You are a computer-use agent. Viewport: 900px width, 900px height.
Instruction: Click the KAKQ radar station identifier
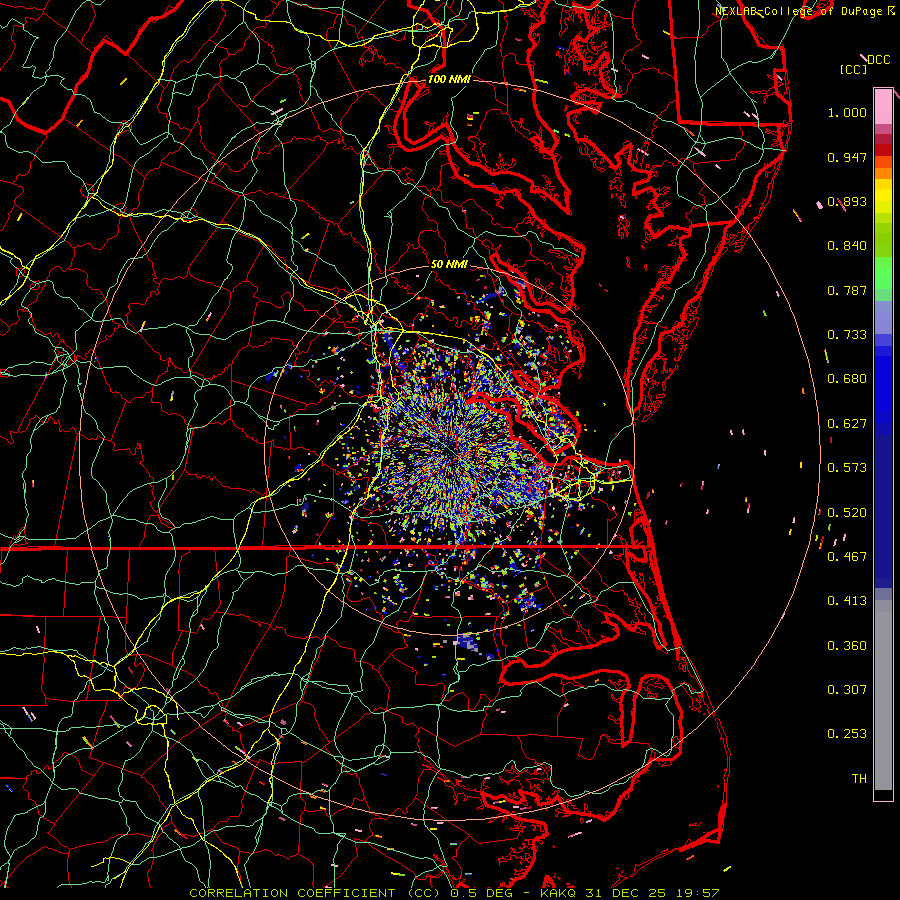pyautogui.click(x=559, y=893)
